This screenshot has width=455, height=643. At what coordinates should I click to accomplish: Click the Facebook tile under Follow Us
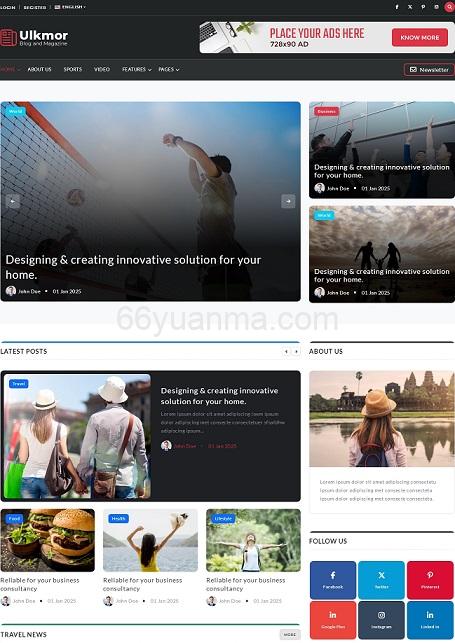333,580
